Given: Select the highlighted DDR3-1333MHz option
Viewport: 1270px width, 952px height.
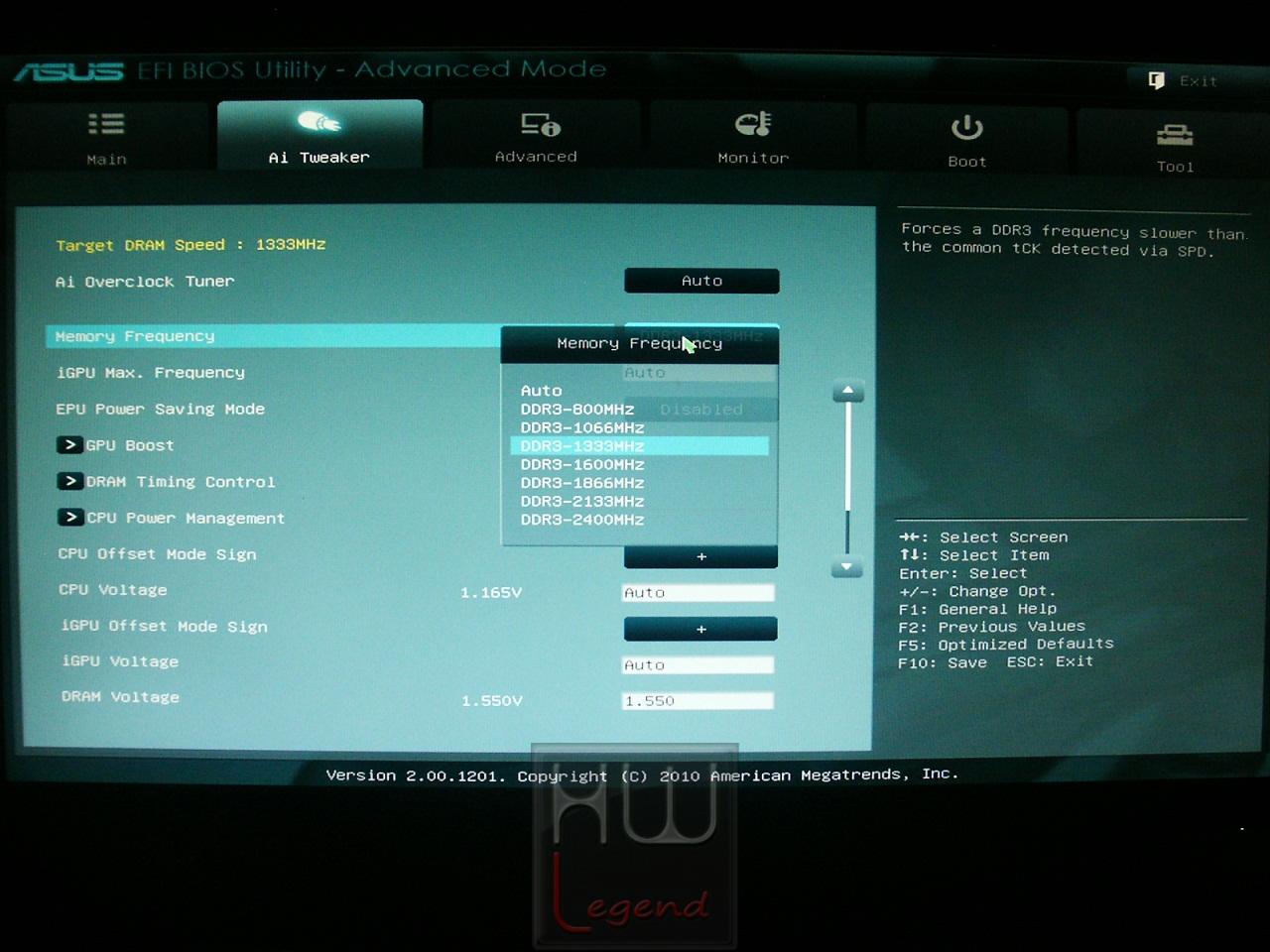Looking at the screenshot, I should (x=639, y=446).
